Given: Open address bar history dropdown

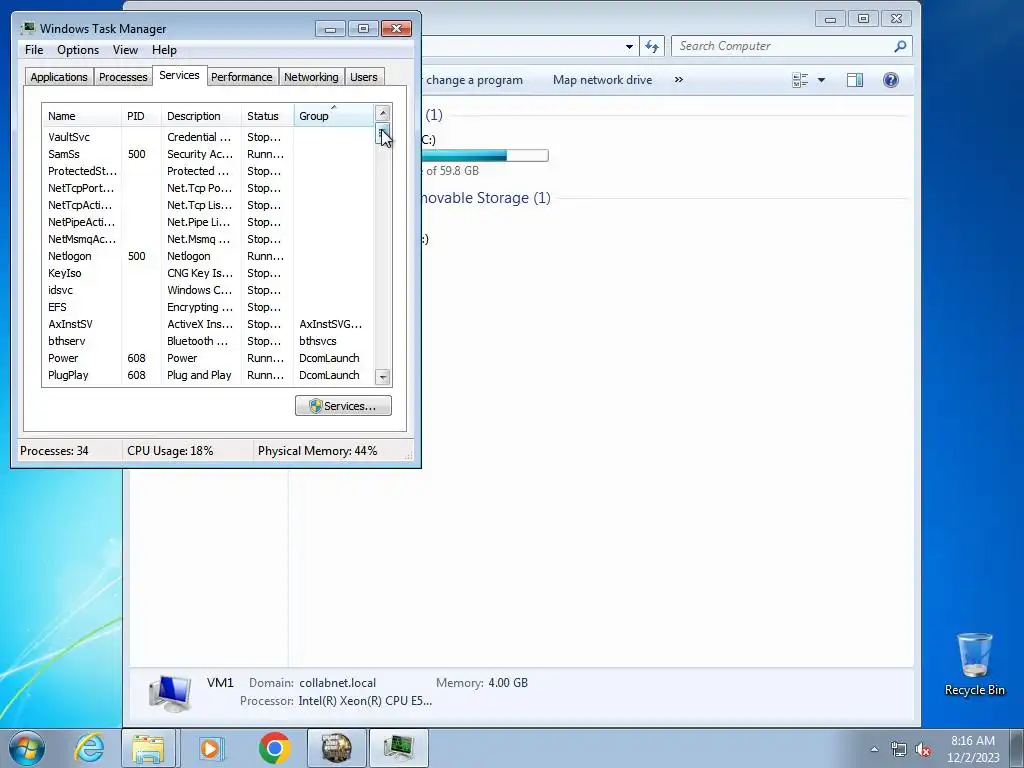Looking at the screenshot, I should (629, 46).
